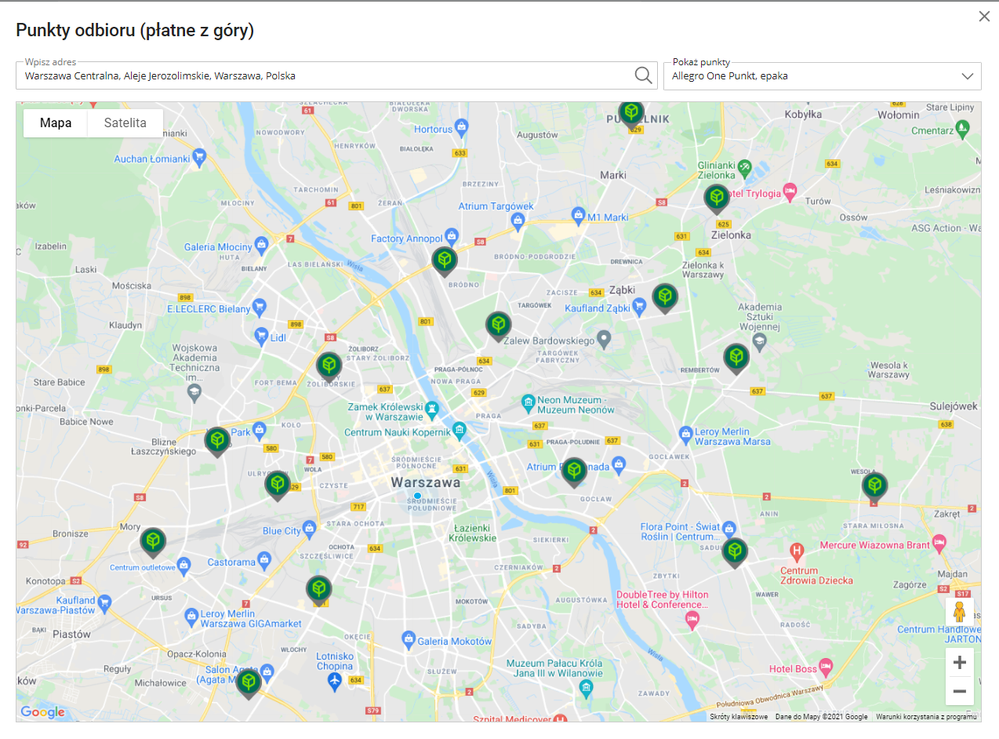Close the pickup points dialog

[x=984, y=17]
